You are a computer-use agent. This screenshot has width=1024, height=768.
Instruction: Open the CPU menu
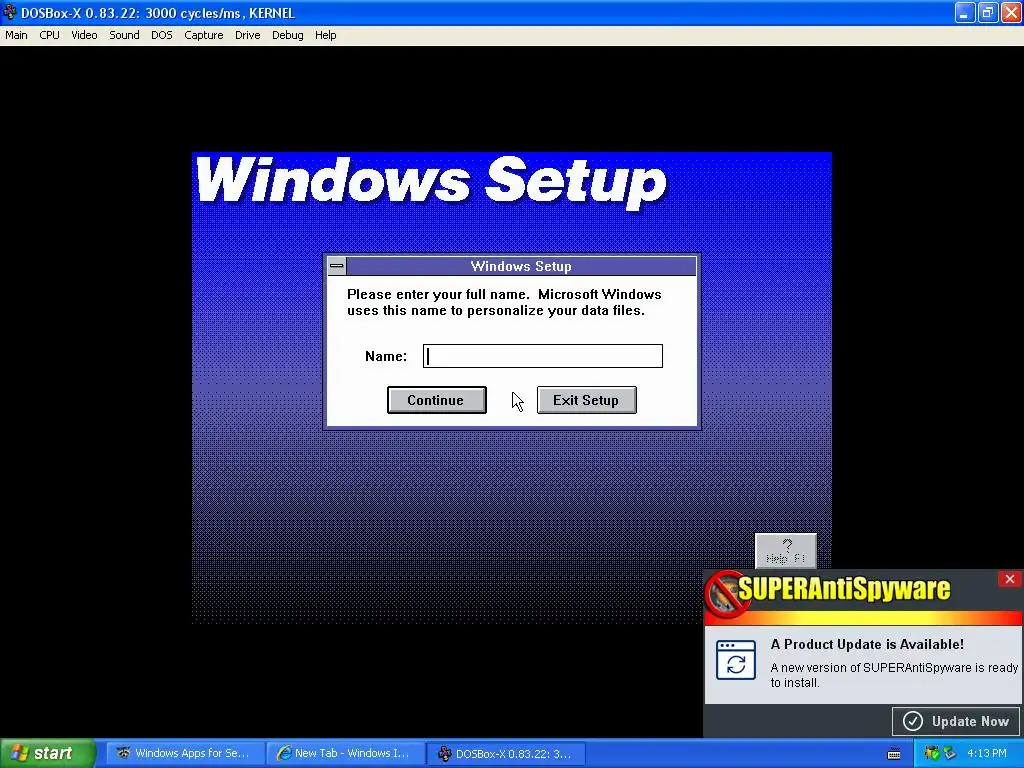point(49,35)
